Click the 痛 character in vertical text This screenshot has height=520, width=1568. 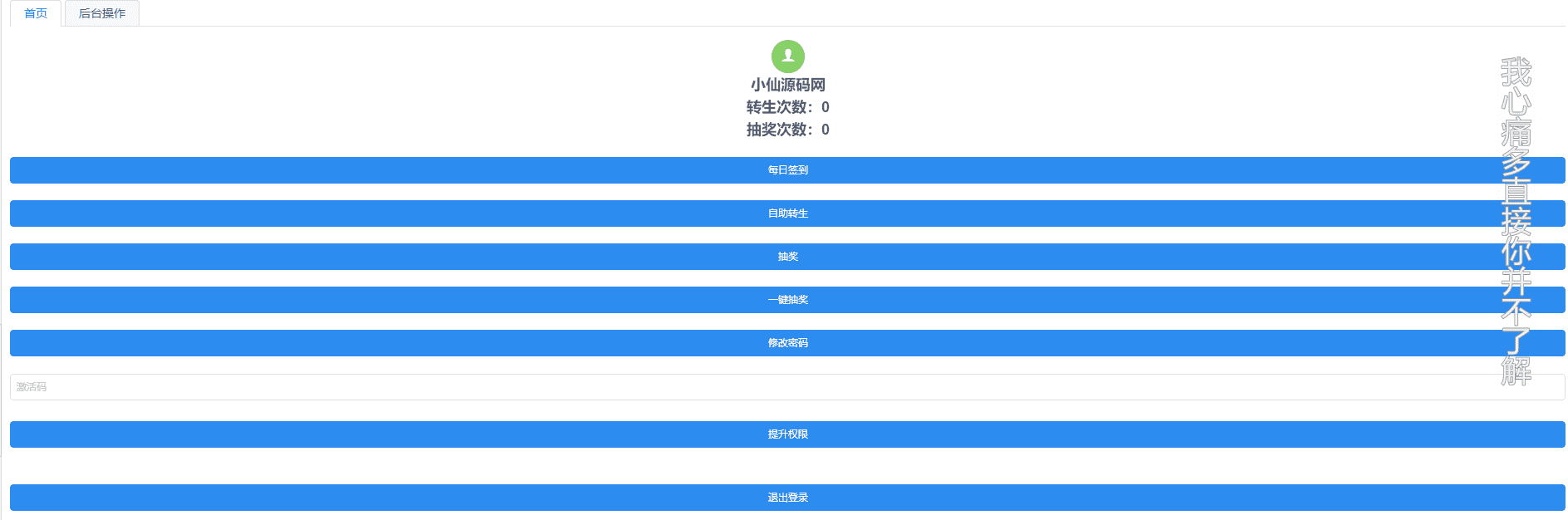pos(1517,132)
